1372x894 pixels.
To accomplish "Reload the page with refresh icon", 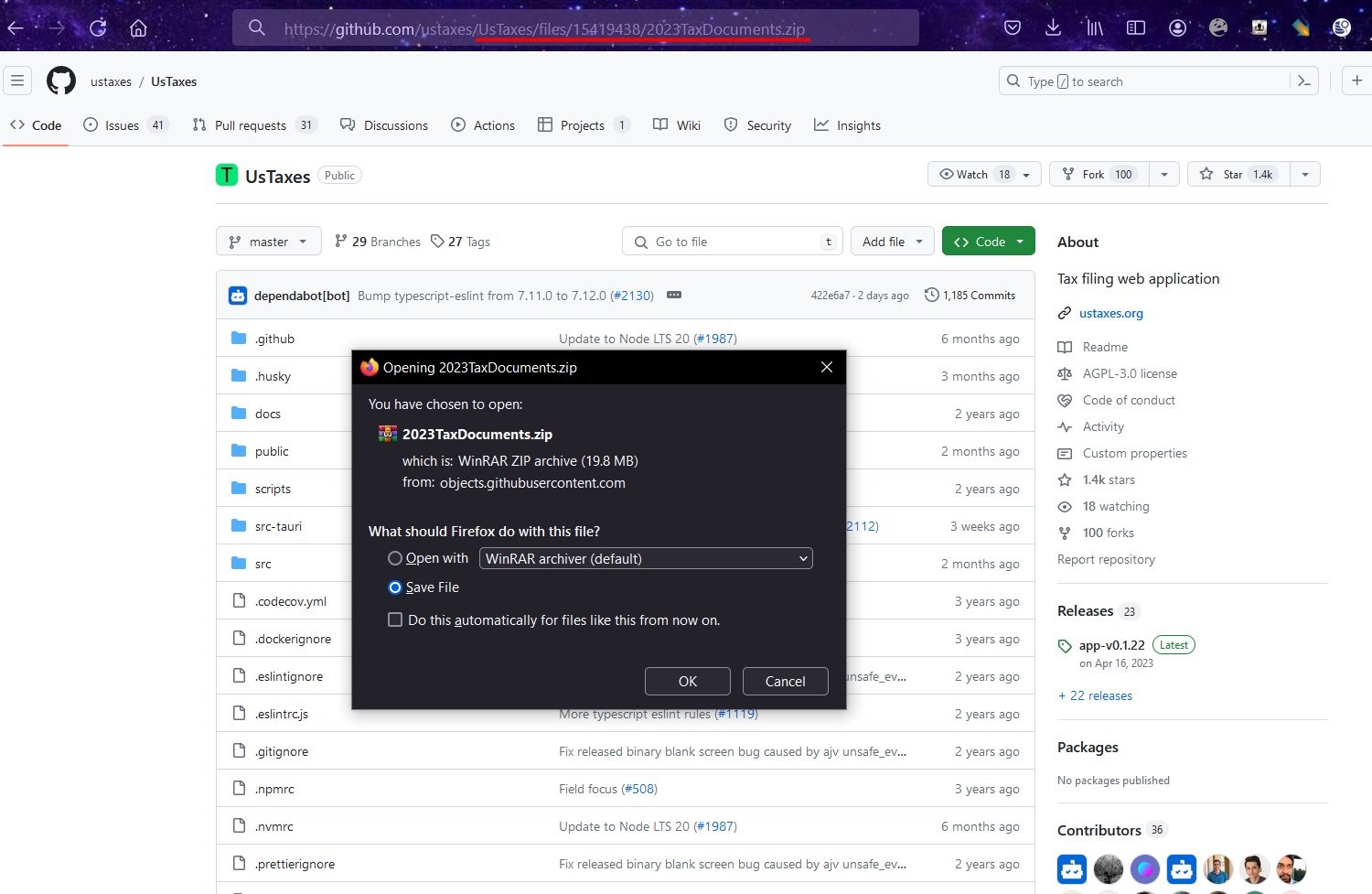I will coord(98,28).
